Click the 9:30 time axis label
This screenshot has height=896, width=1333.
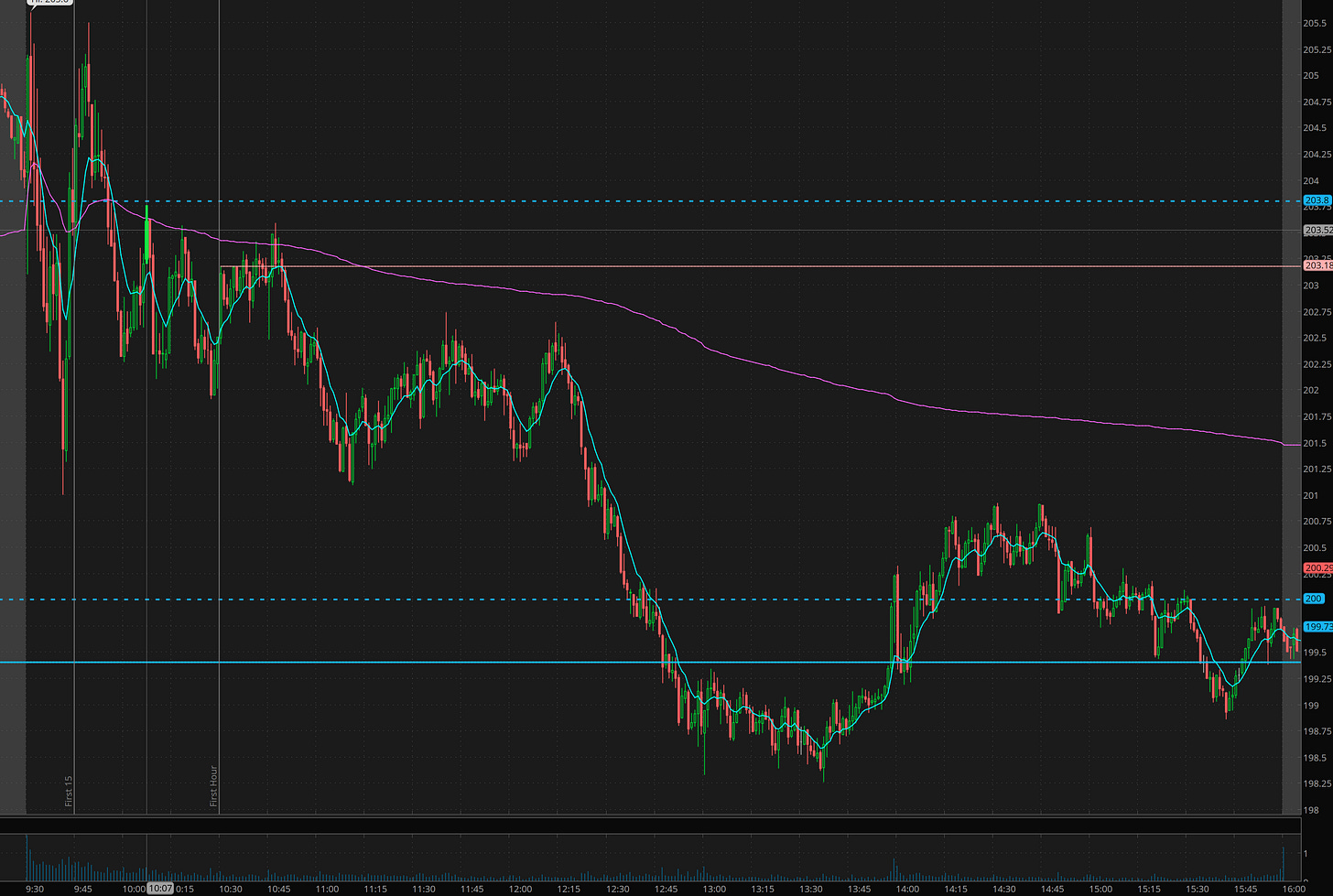[x=35, y=889]
